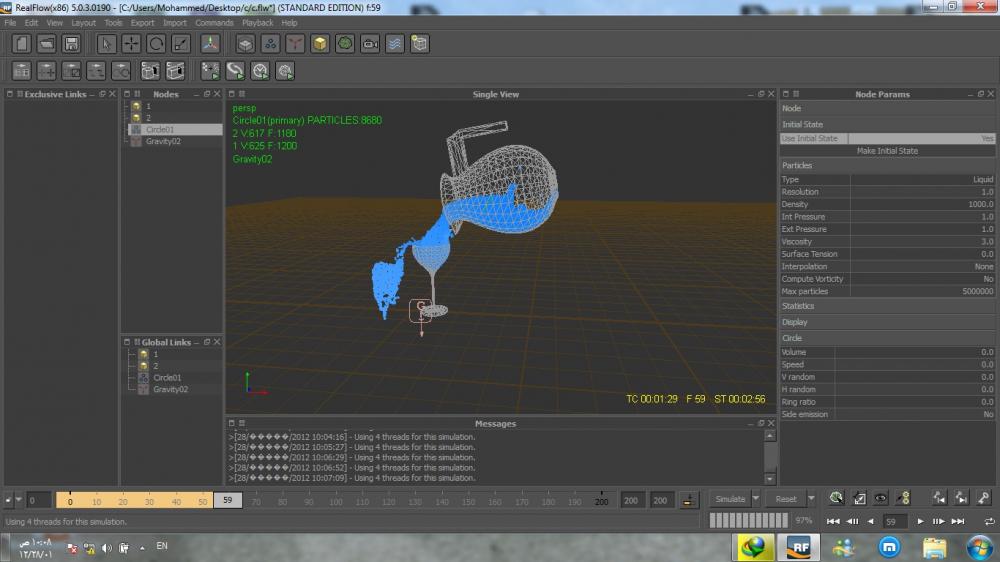Expand the Display section
The width and height of the screenshot is (1000, 562).
pos(887,322)
